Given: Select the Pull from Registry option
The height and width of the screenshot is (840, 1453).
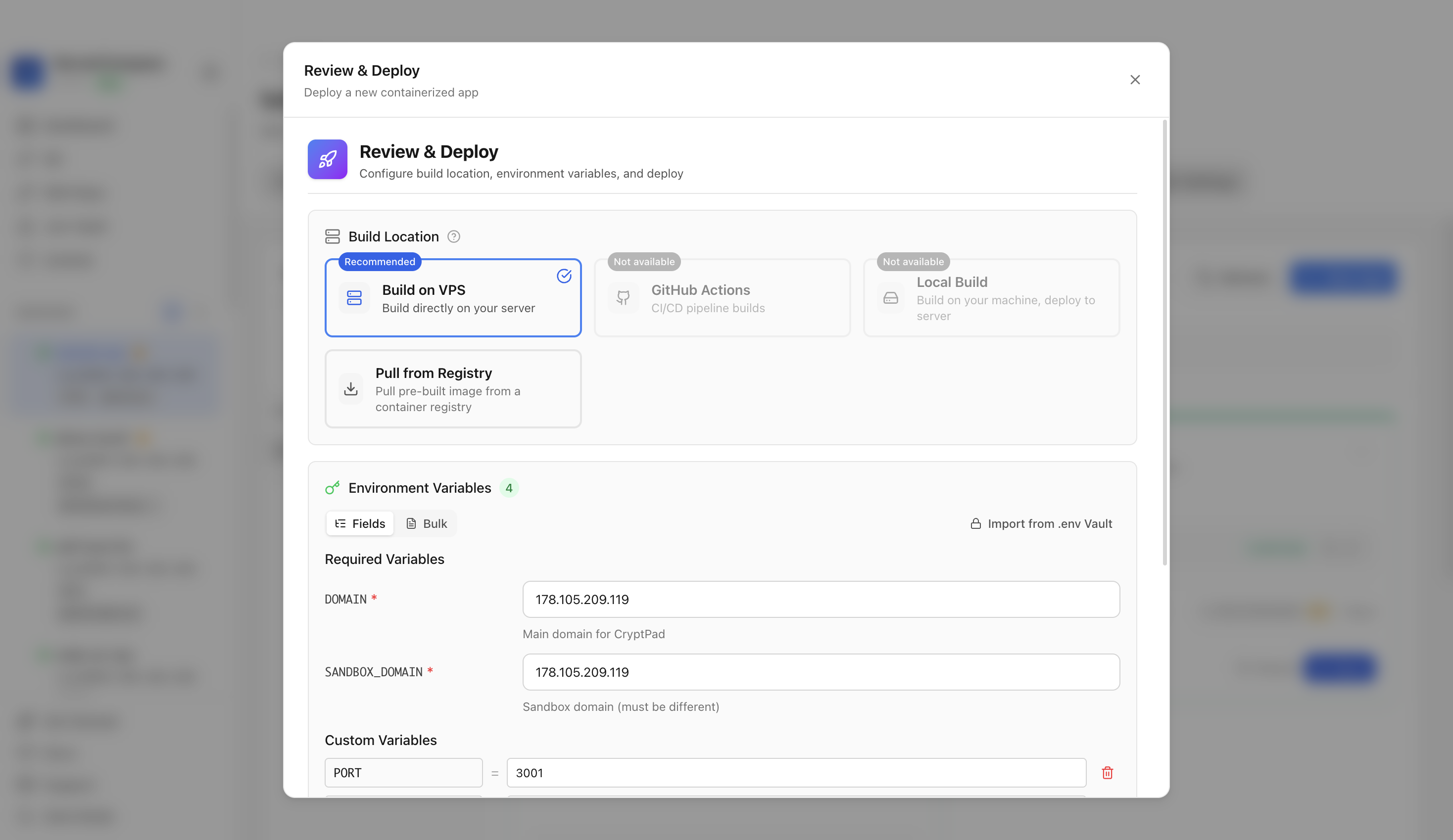Looking at the screenshot, I should point(453,388).
